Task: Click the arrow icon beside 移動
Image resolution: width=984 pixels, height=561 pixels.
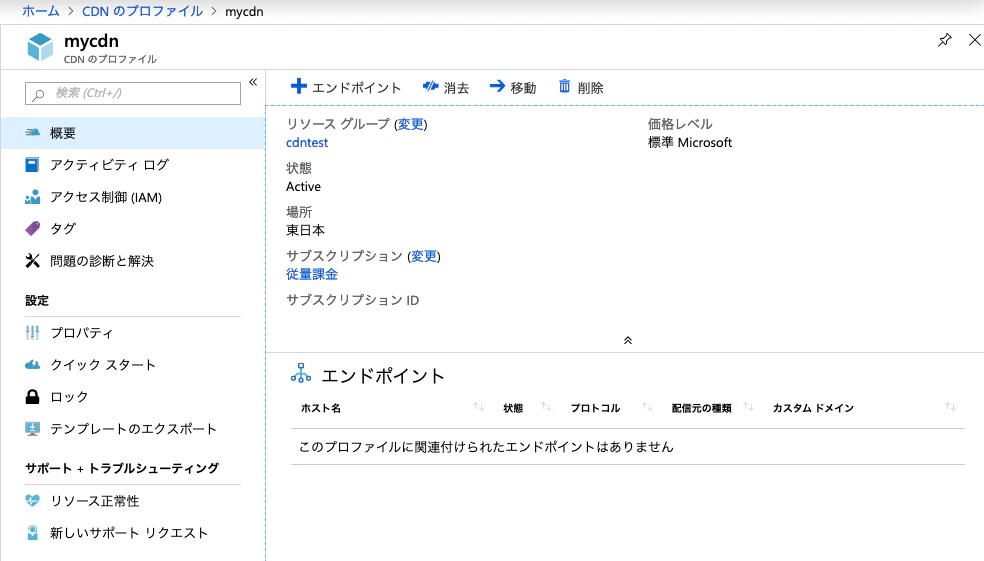Action: pyautogui.click(x=497, y=86)
